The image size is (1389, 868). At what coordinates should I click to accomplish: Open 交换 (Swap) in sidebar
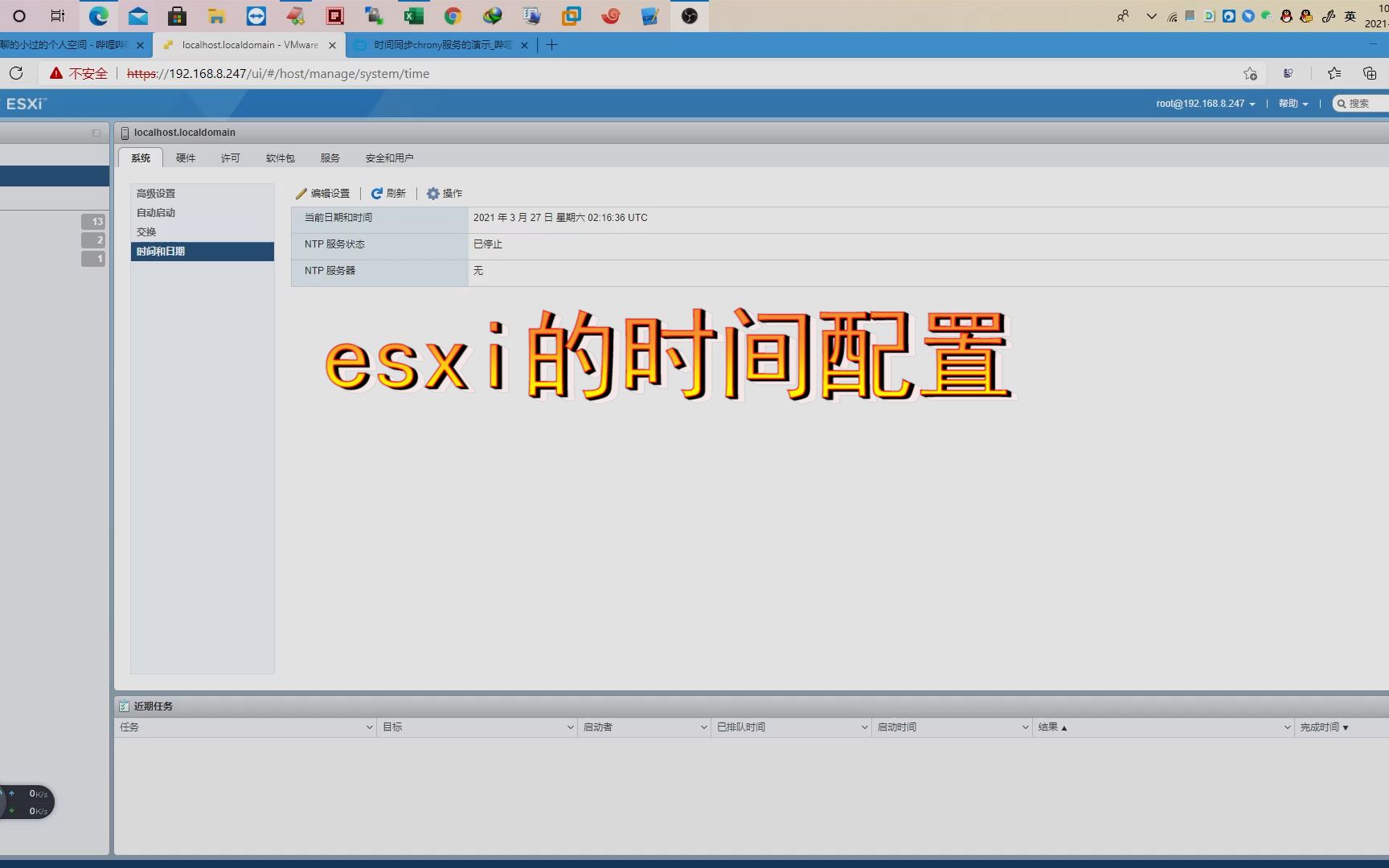[x=202, y=232]
